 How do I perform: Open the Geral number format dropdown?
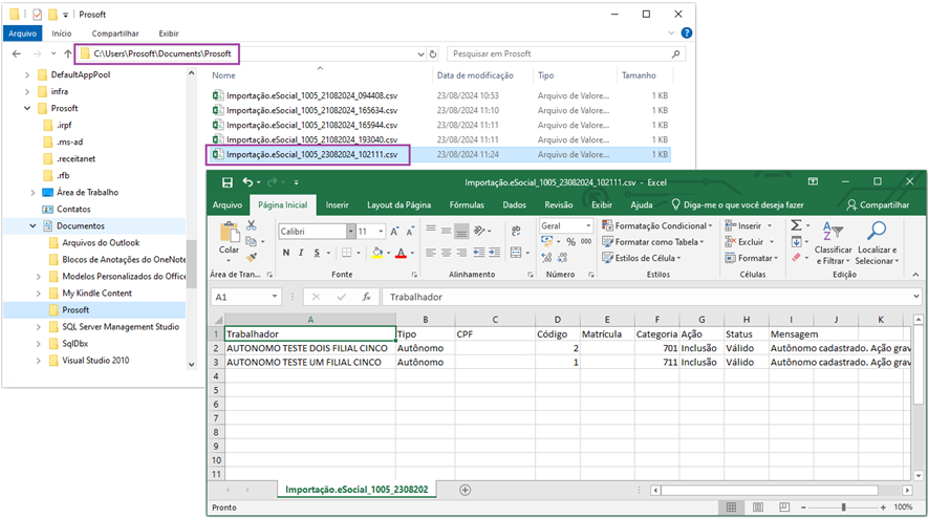[588, 226]
